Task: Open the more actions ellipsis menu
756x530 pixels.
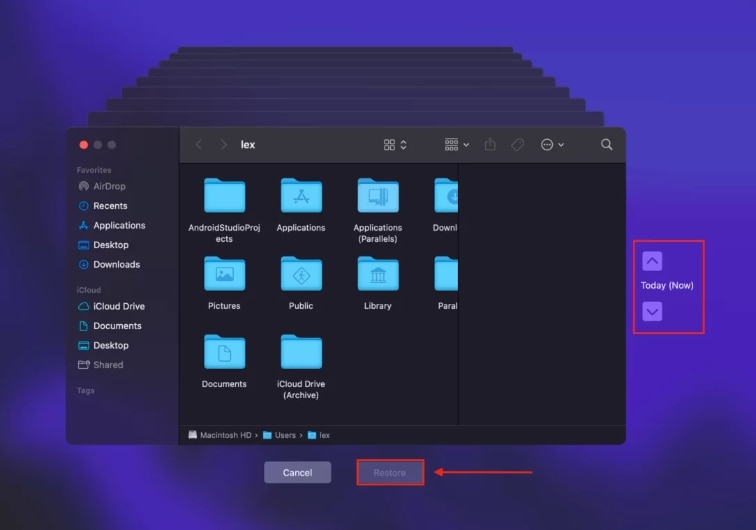Action: (552, 145)
